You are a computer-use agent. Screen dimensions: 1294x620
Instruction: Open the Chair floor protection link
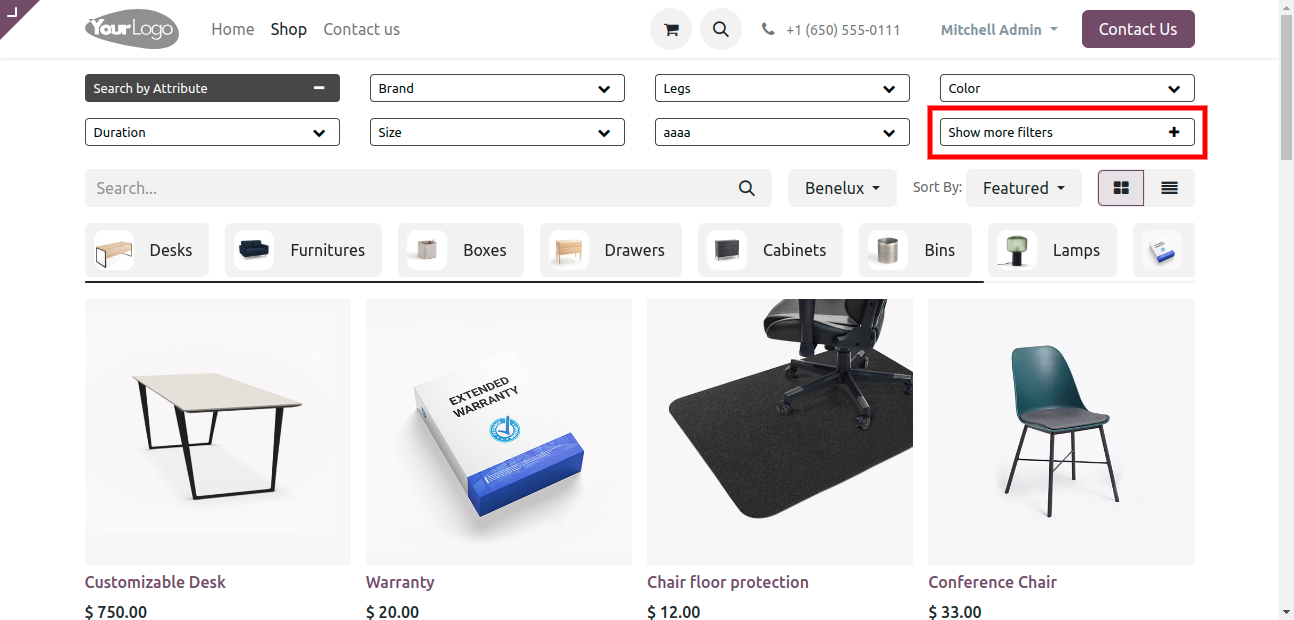click(728, 582)
